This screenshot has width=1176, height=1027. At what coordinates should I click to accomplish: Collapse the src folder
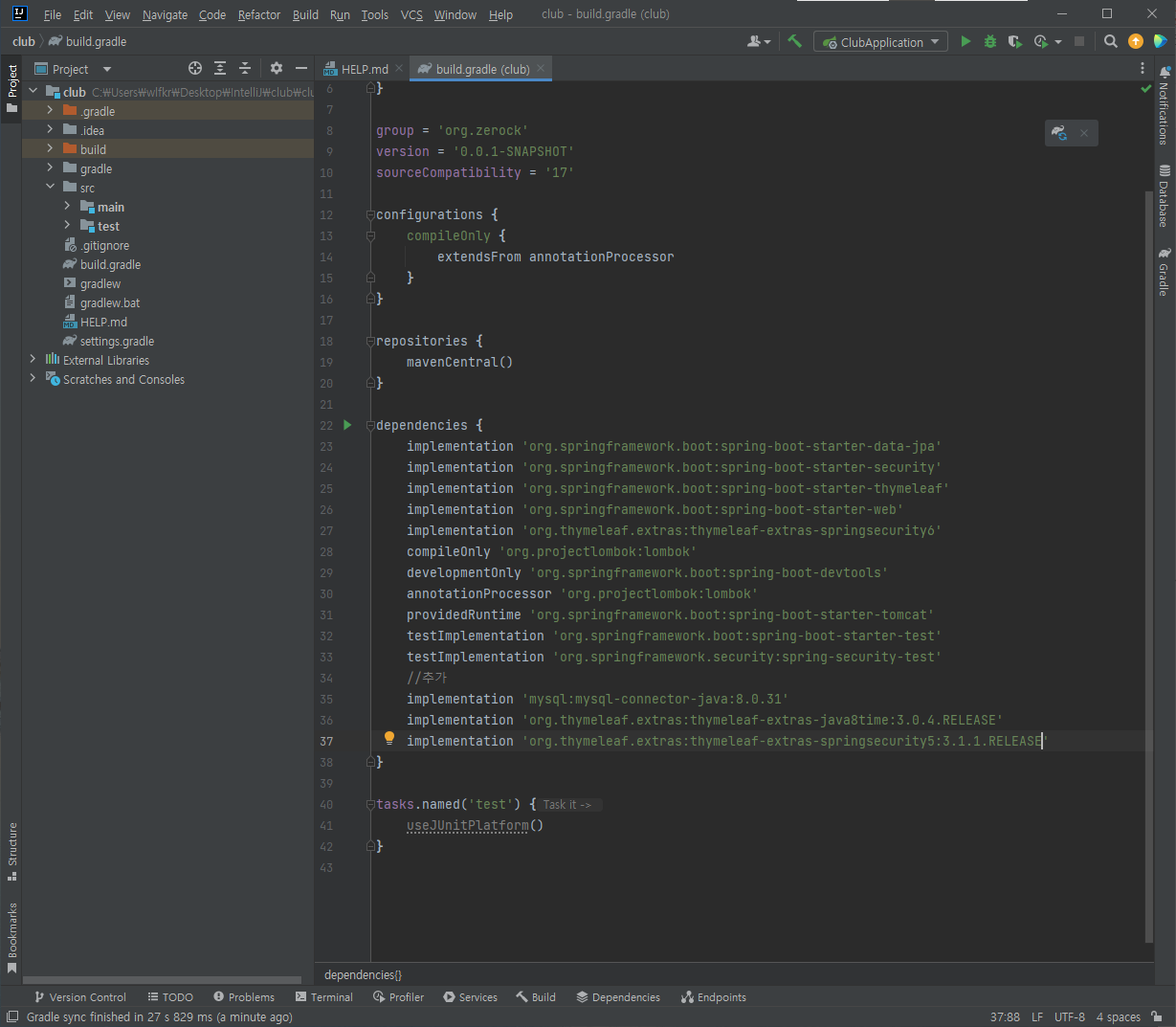(50, 187)
